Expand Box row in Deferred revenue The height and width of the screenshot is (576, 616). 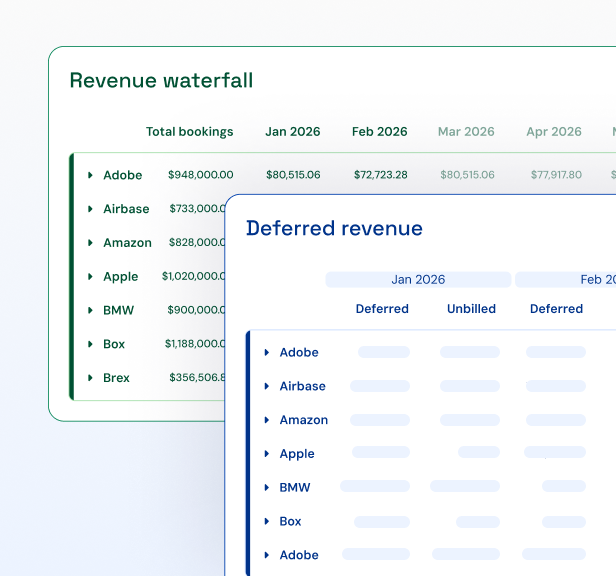coord(267,521)
